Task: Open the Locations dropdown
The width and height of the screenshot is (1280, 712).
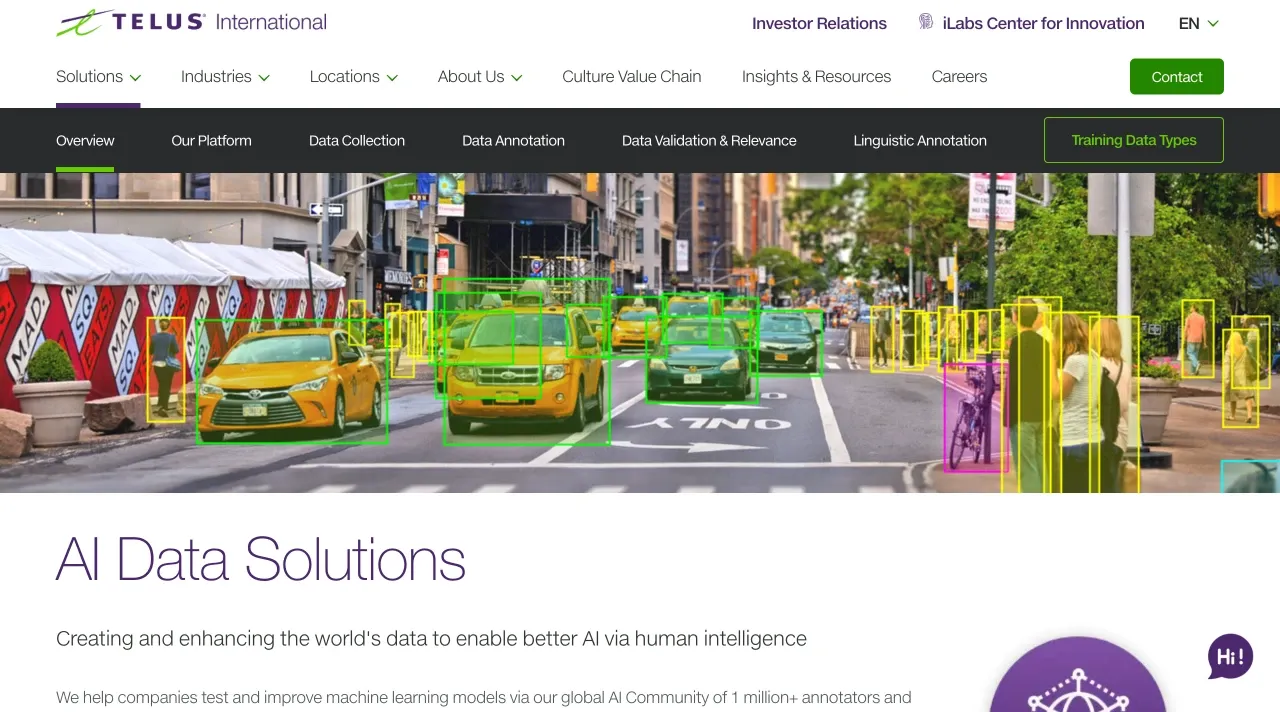Action: pos(353,77)
